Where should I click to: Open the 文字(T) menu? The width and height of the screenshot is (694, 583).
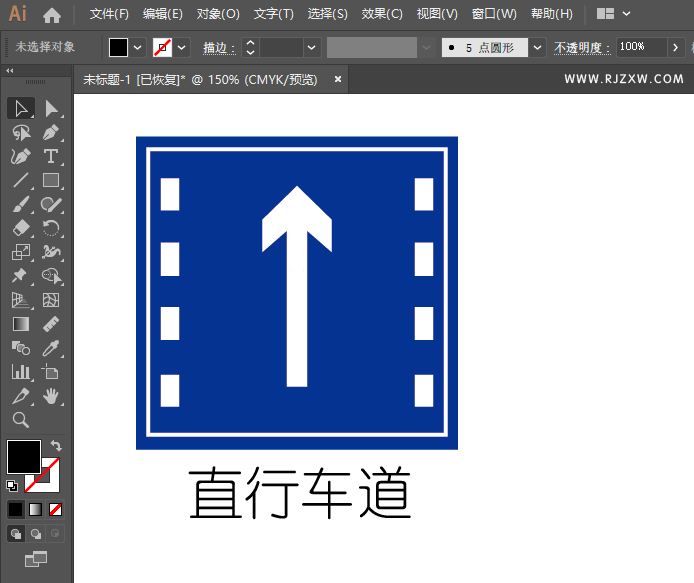274,14
